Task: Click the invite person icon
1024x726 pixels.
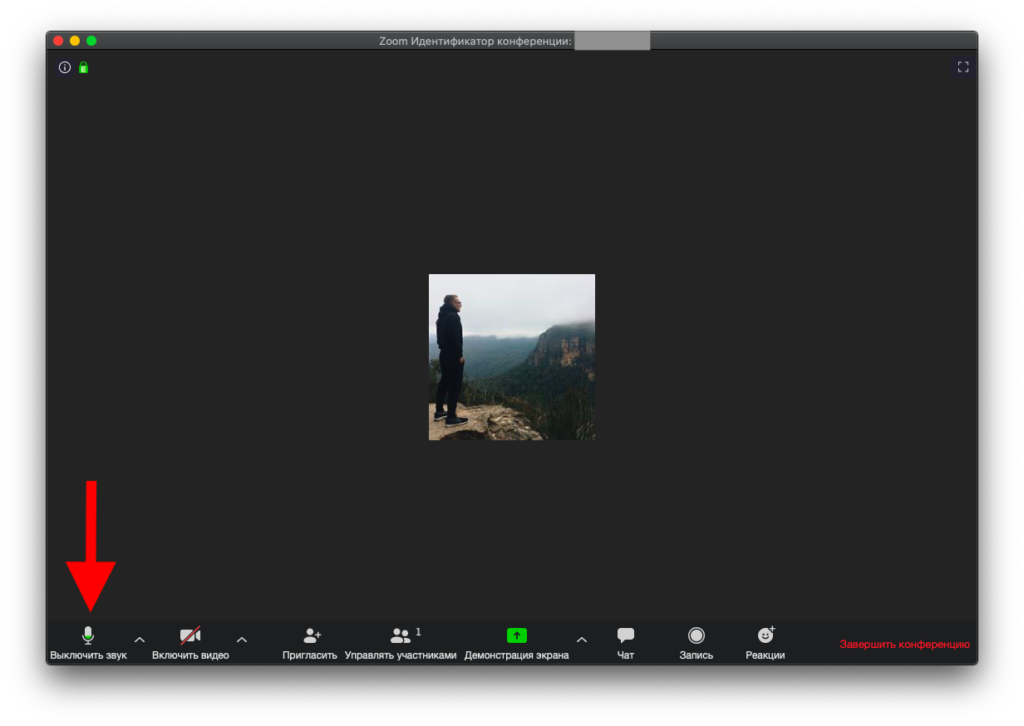Action: click(x=312, y=635)
